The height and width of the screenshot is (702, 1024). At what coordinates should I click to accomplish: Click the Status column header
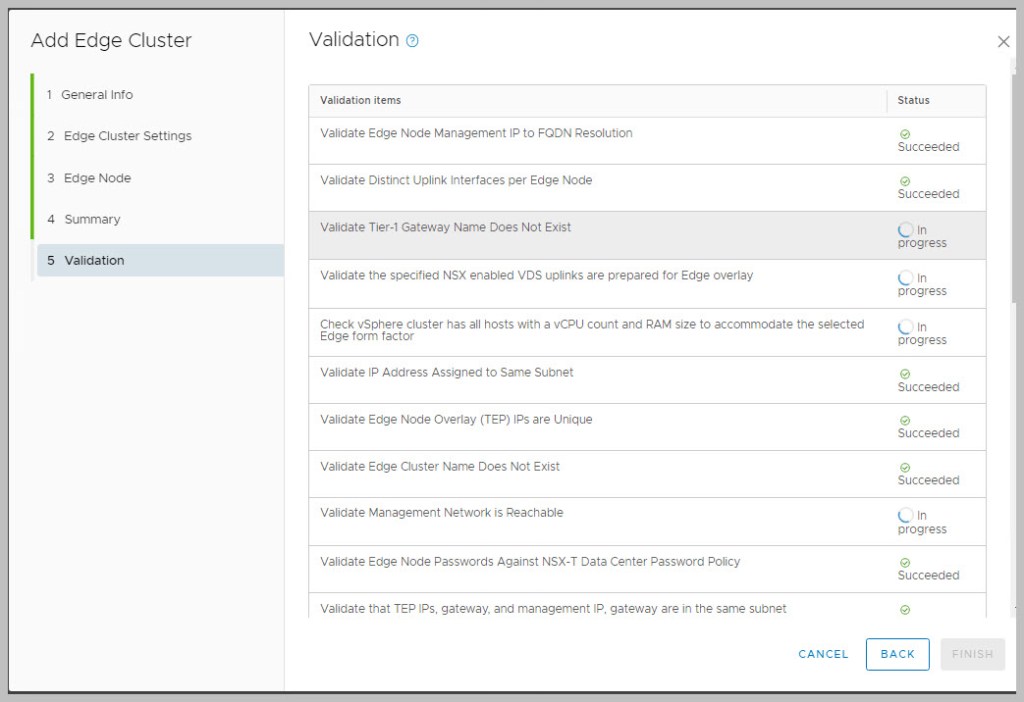coord(913,100)
